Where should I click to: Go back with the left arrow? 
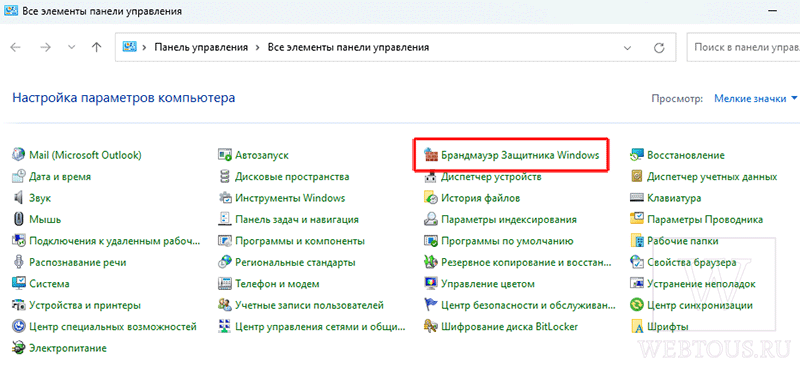click(x=16, y=47)
